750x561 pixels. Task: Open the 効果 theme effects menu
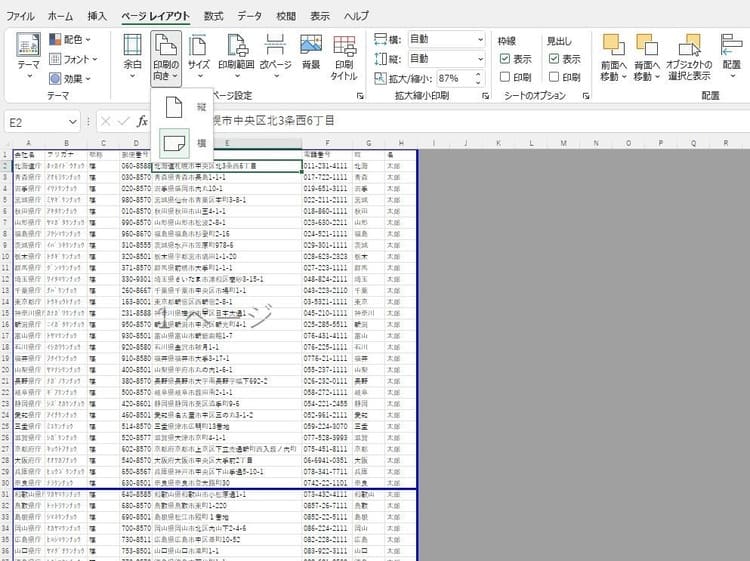pyautogui.click(x=70, y=78)
